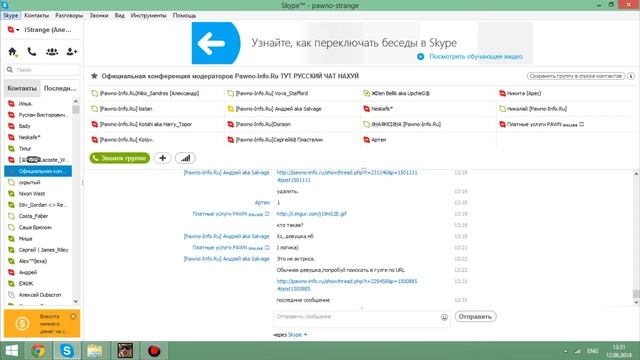Switch to the Последние tab
Screen dimensions: 640x360
click(60, 88)
